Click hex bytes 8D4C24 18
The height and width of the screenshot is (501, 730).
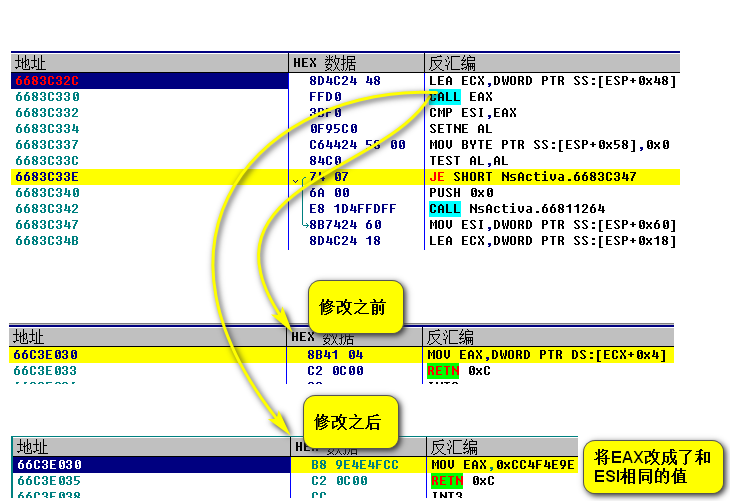pos(345,241)
